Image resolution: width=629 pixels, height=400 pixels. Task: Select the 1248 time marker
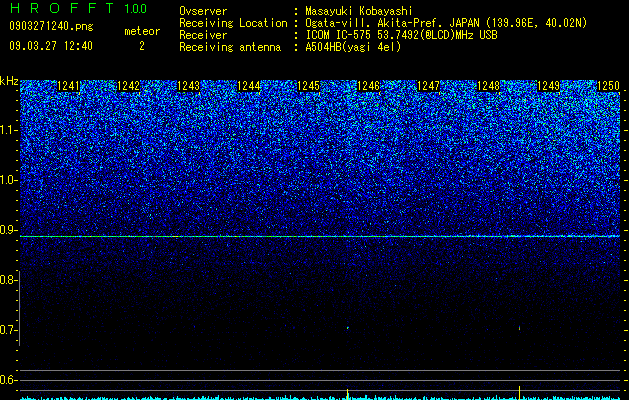click(x=489, y=86)
